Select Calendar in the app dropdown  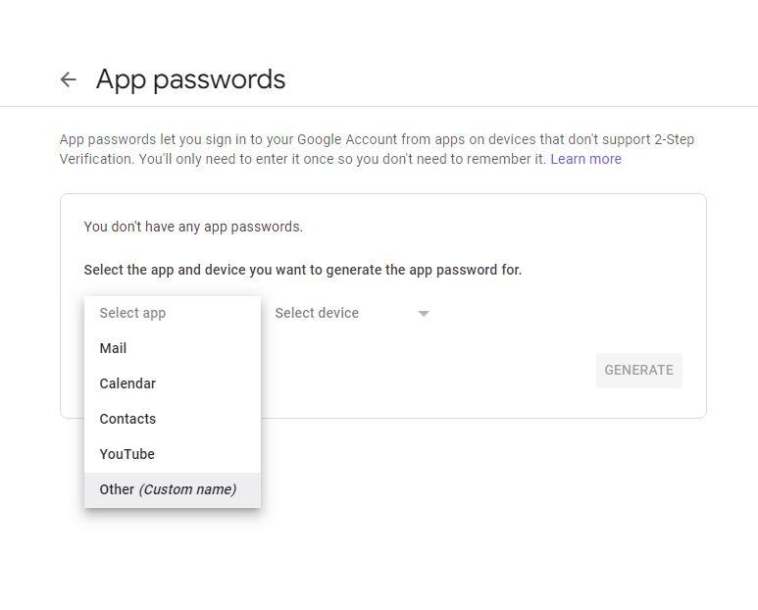tap(127, 383)
